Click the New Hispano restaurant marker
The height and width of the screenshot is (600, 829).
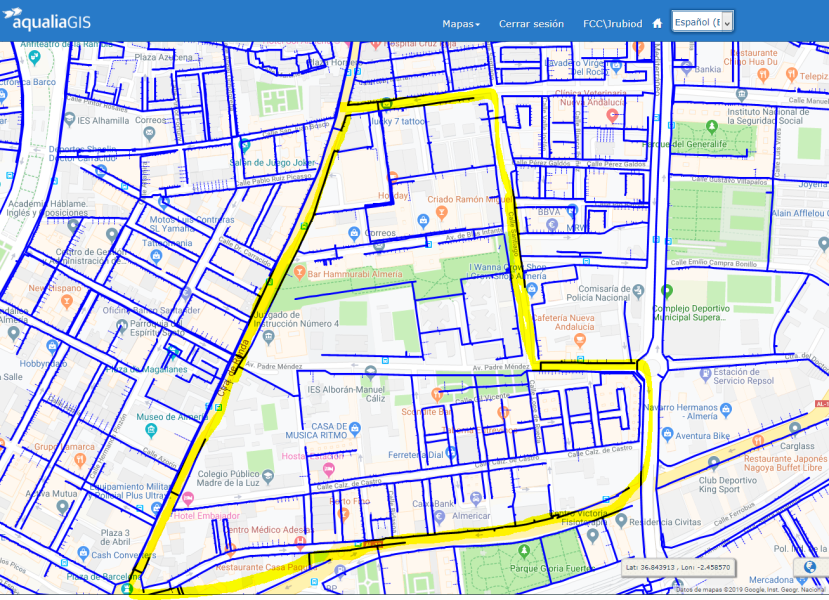pyautogui.click(x=66, y=301)
